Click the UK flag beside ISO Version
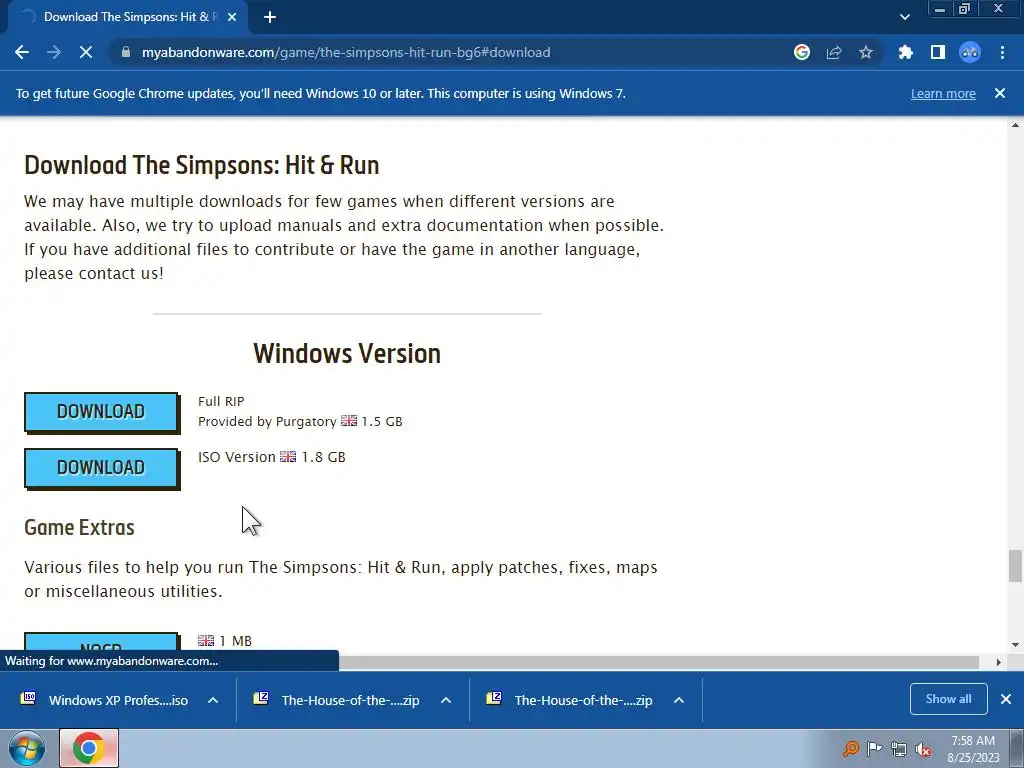 [288, 456]
